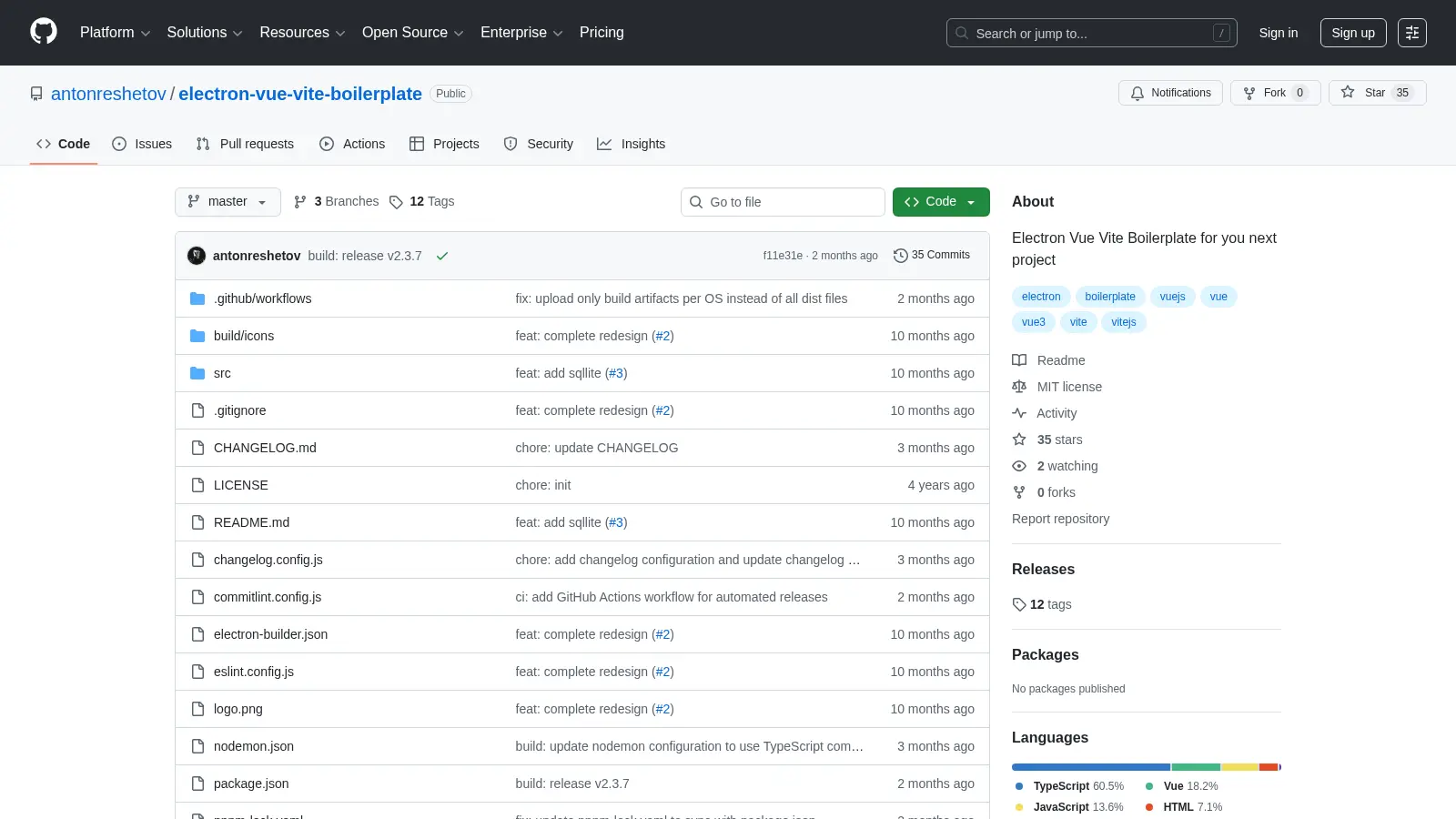1456x819 pixels.
Task: Click the Sign in link
Action: pos(1279,33)
